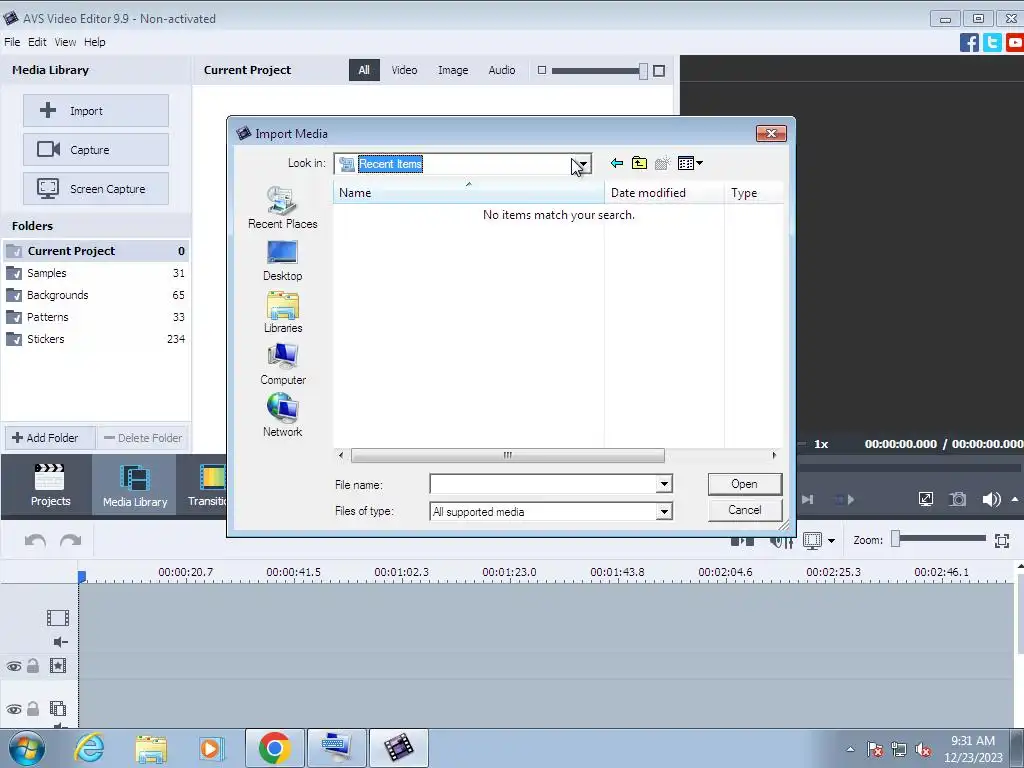This screenshot has height=768, width=1024.
Task: Sort files by Name column header
Action: (468, 193)
